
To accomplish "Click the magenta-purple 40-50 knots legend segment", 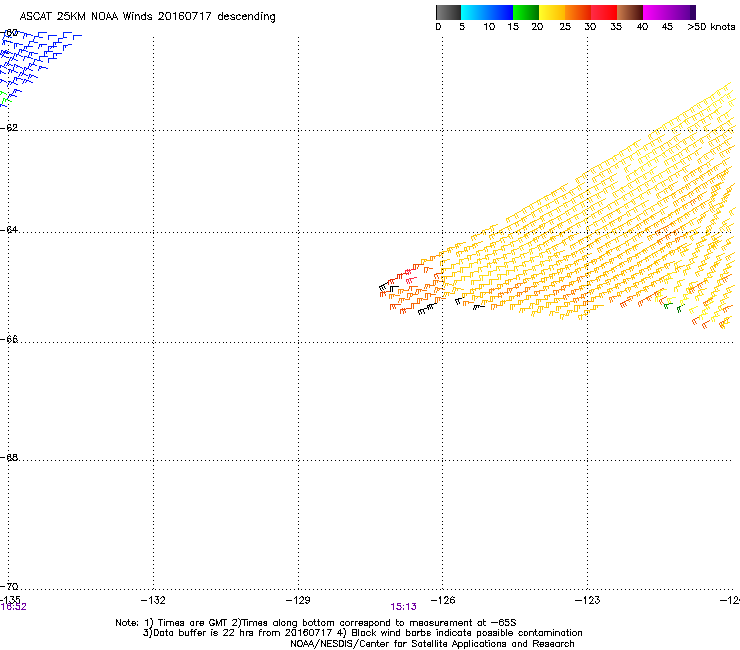I will click(x=669, y=12).
